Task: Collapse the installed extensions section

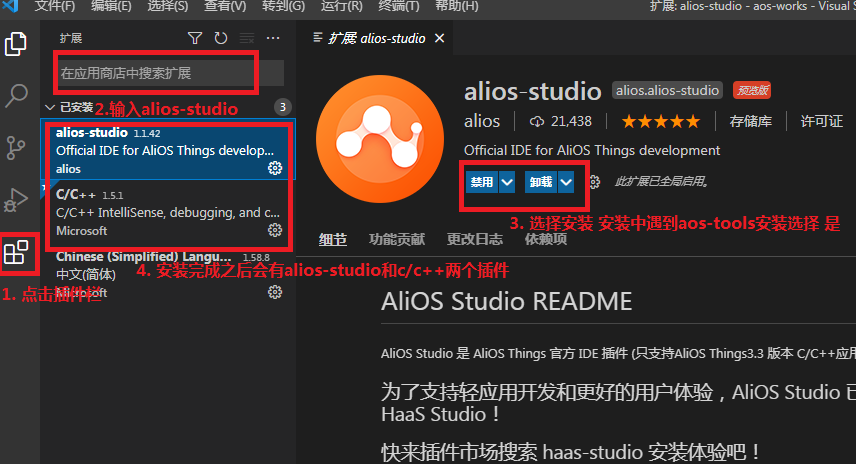Action: pos(50,107)
